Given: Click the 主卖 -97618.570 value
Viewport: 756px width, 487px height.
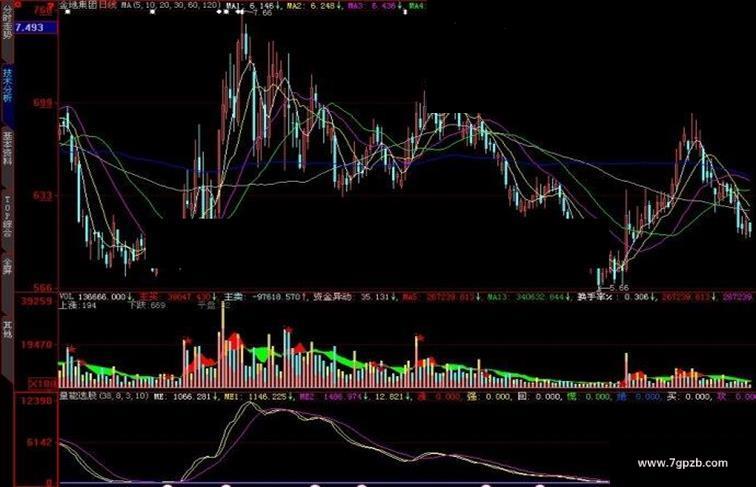Looking at the screenshot, I should (266, 297).
